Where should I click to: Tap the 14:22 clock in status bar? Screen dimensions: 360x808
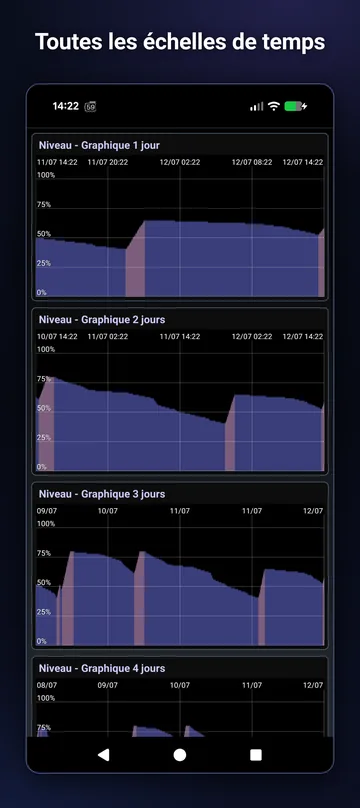pyautogui.click(x=65, y=106)
